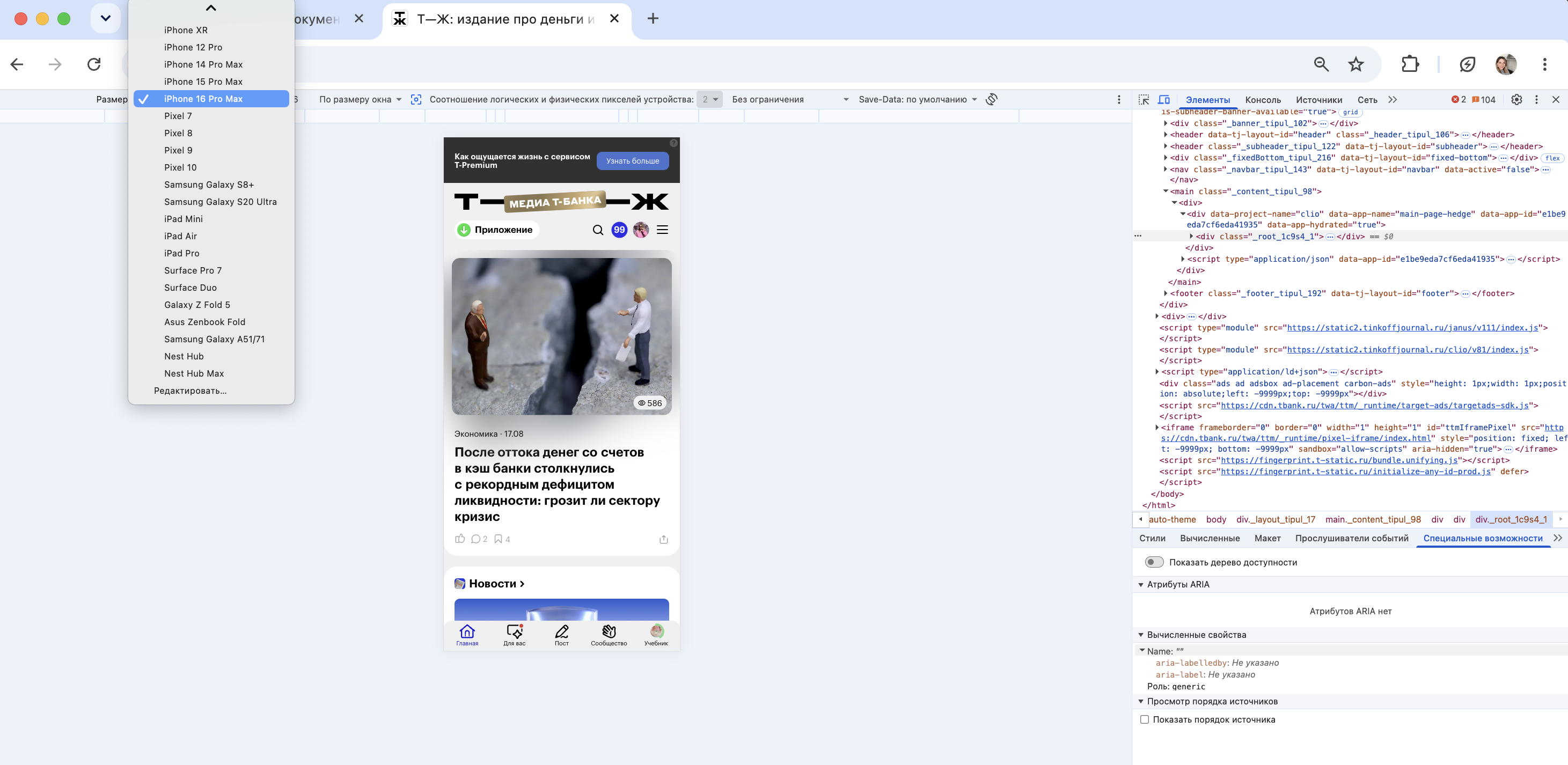Open Save-Data dropdown
1568x765 pixels.
coord(917,99)
